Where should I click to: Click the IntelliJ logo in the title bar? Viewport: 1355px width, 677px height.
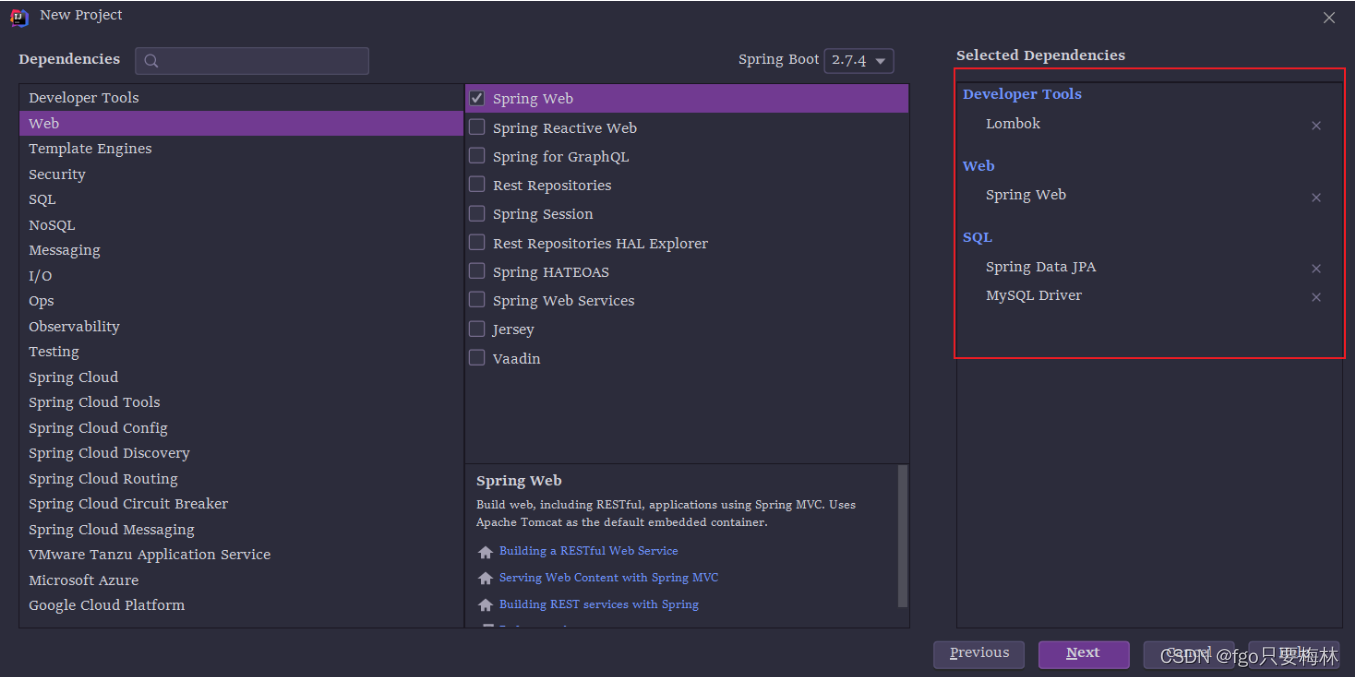coord(20,17)
